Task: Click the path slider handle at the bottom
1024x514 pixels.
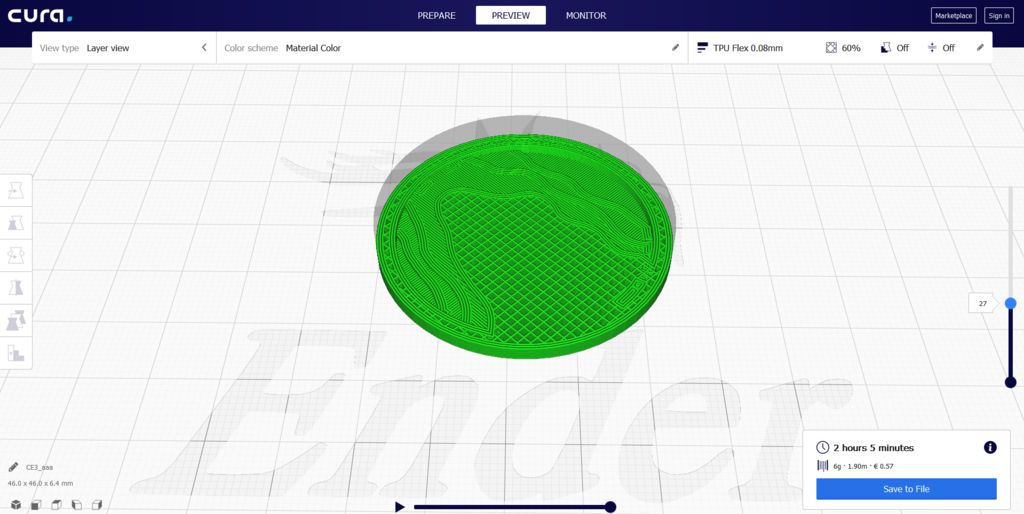Action: click(x=611, y=507)
